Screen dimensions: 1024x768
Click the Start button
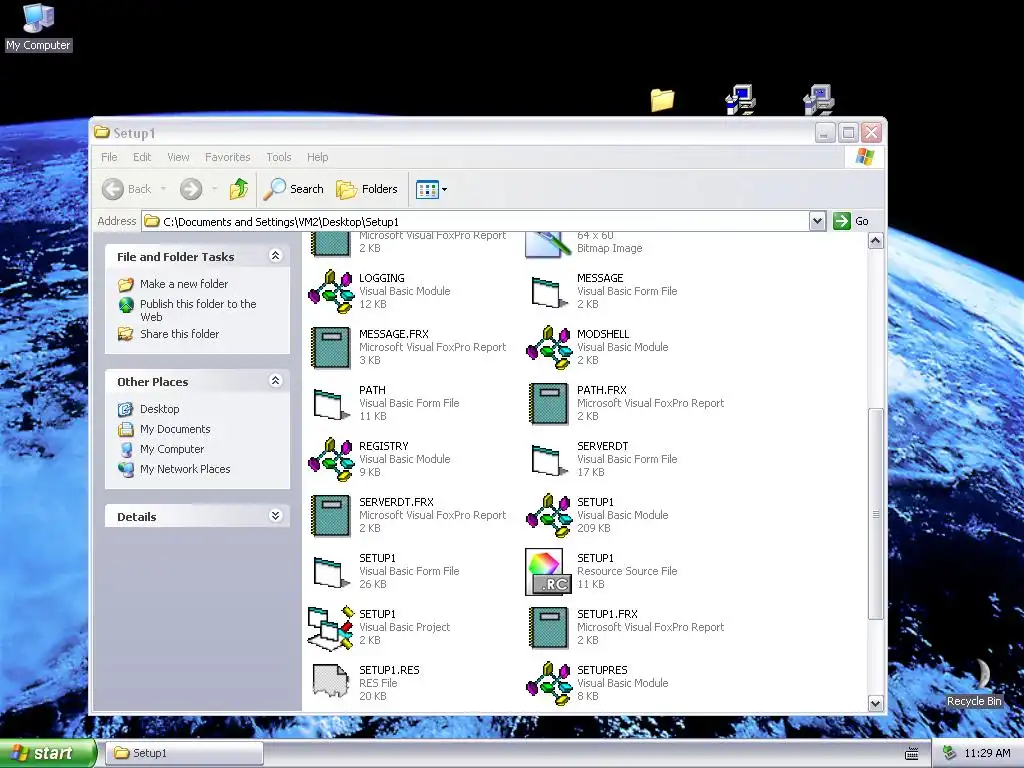tap(47, 753)
